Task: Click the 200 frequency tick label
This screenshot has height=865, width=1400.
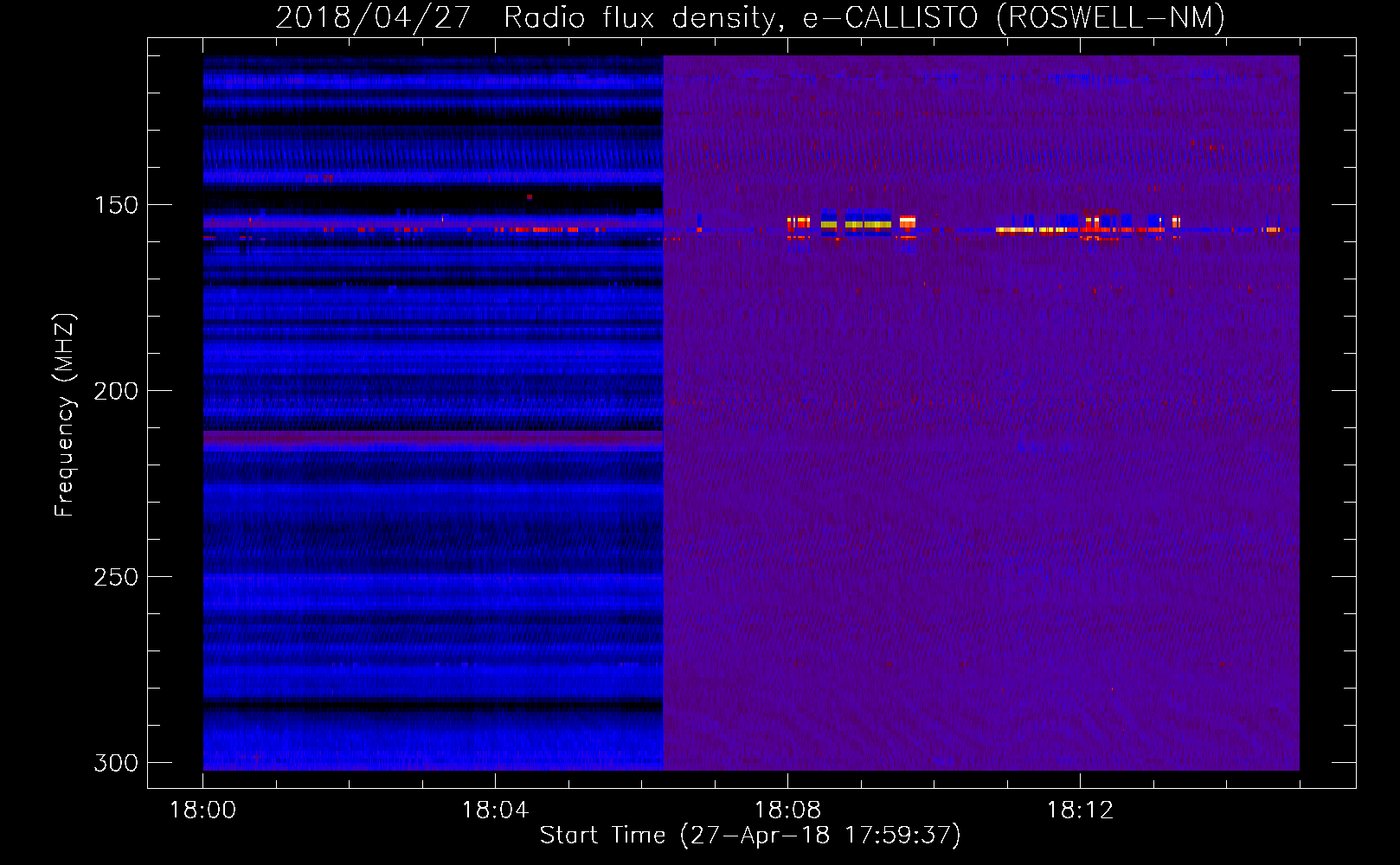Action: (116, 391)
